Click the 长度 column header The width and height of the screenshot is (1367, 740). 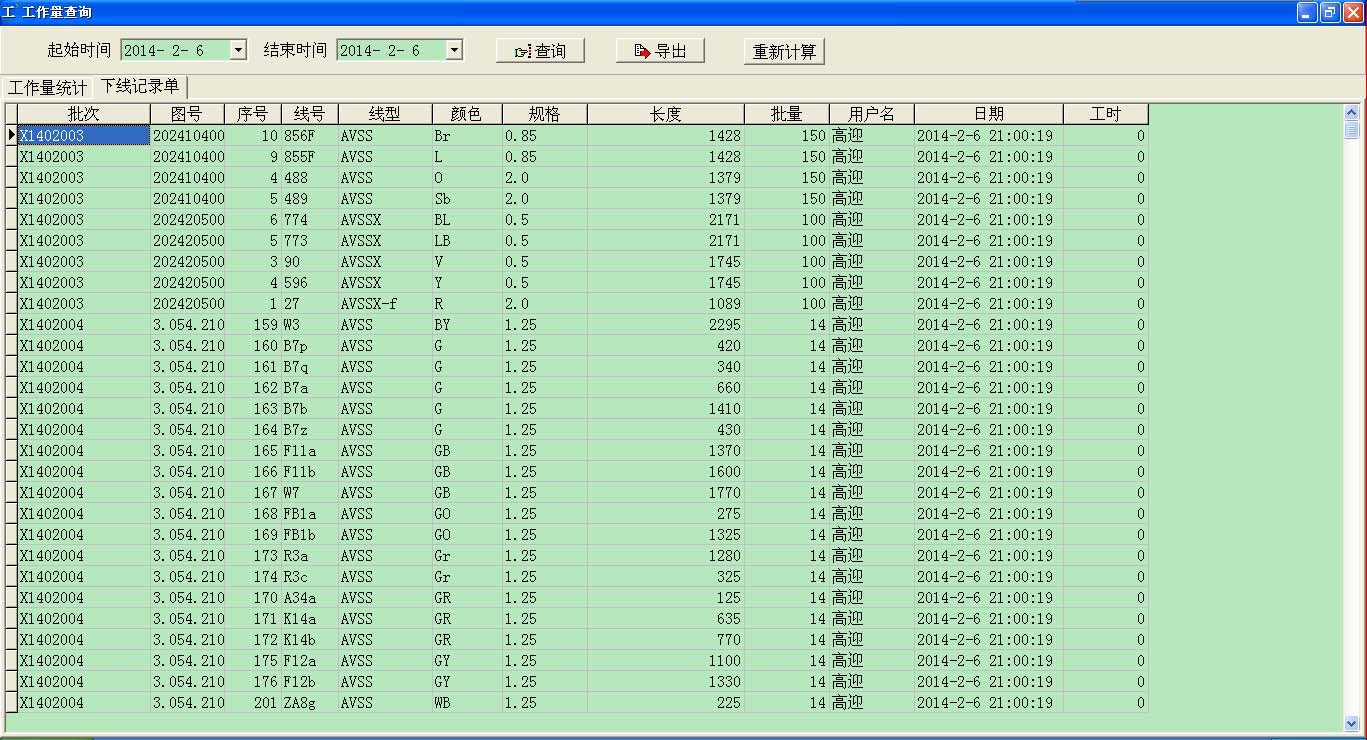tap(666, 114)
